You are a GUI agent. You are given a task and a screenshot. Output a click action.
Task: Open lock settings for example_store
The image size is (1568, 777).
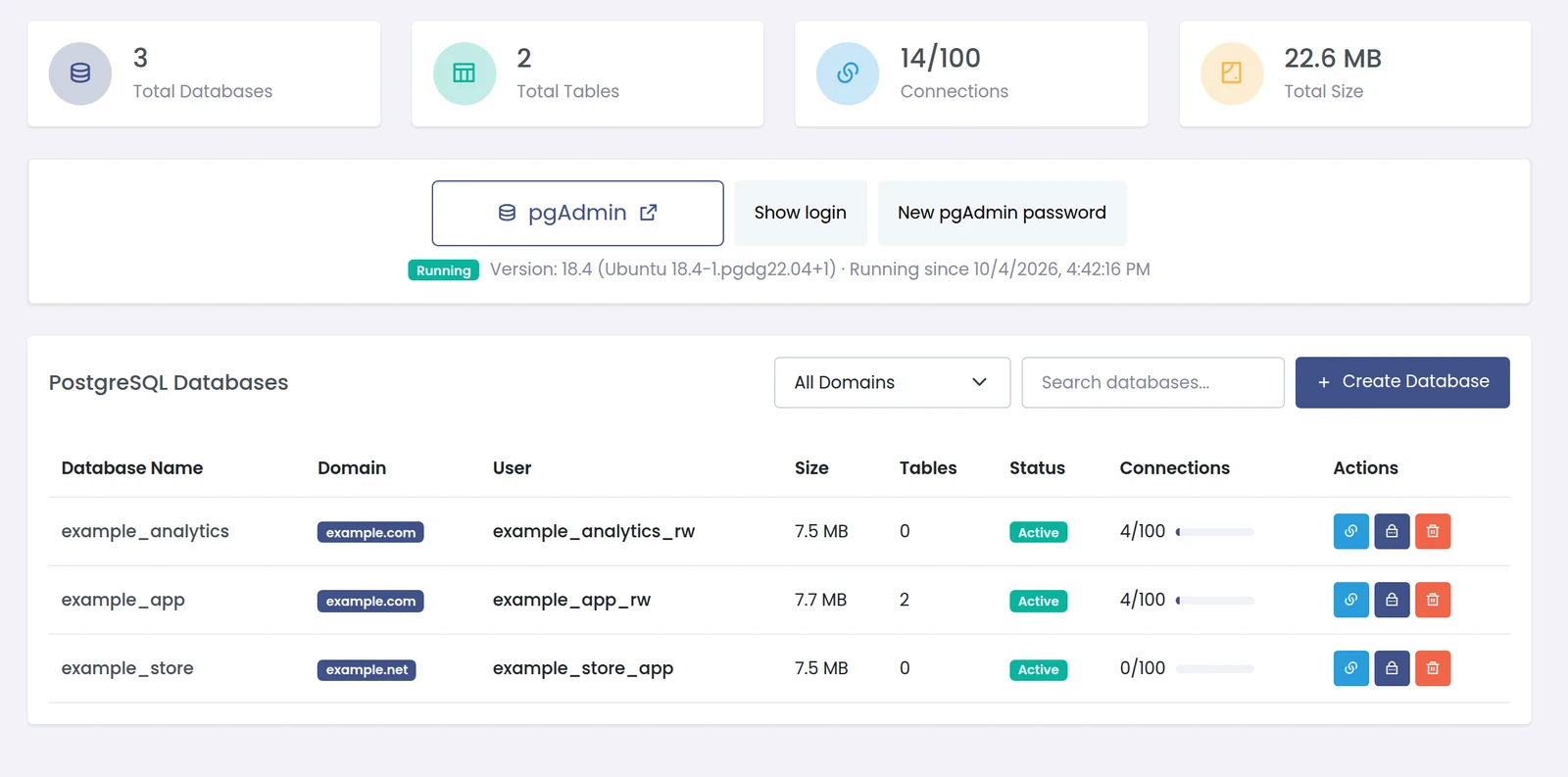coord(1392,668)
